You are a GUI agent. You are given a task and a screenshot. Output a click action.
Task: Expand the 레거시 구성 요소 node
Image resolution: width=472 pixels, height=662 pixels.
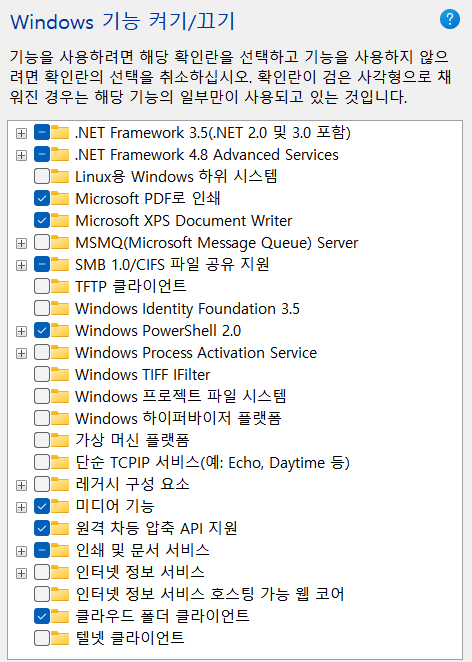[x=21, y=485]
